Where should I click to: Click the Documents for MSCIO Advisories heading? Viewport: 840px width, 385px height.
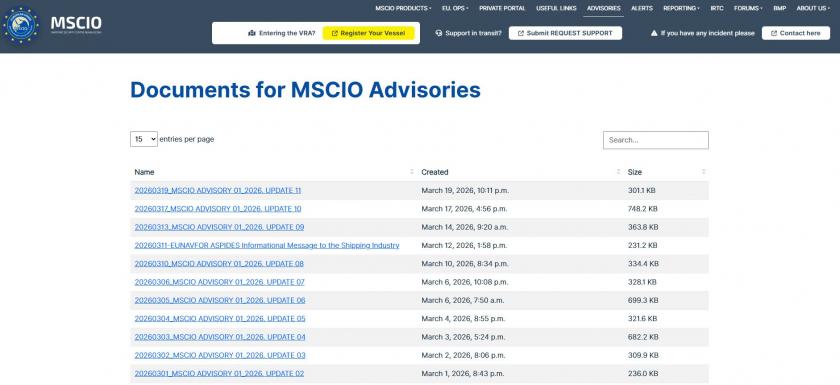[x=305, y=89]
